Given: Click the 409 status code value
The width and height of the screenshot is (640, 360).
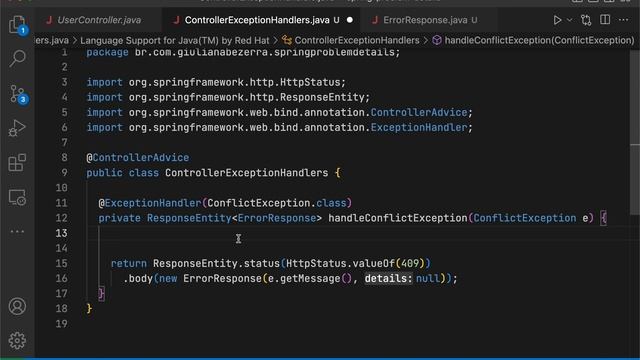Looking at the screenshot, I should [x=410, y=263].
